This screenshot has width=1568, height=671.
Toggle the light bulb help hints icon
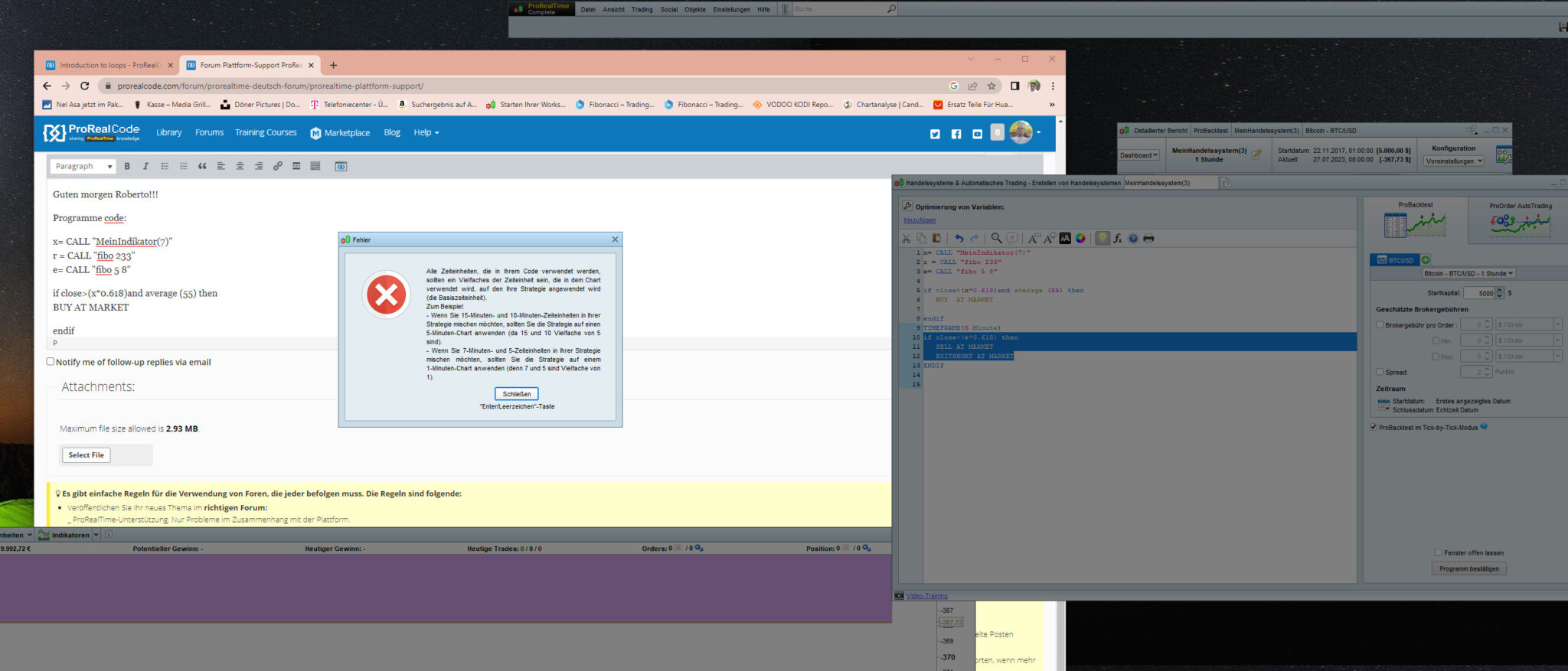(1102, 239)
